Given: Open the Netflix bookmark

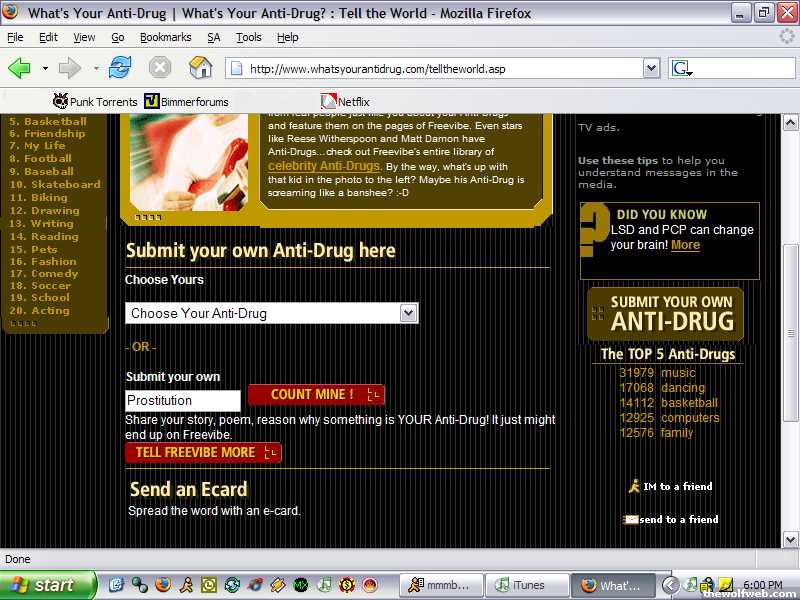Looking at the screenshot, I should tap(345, 101).
